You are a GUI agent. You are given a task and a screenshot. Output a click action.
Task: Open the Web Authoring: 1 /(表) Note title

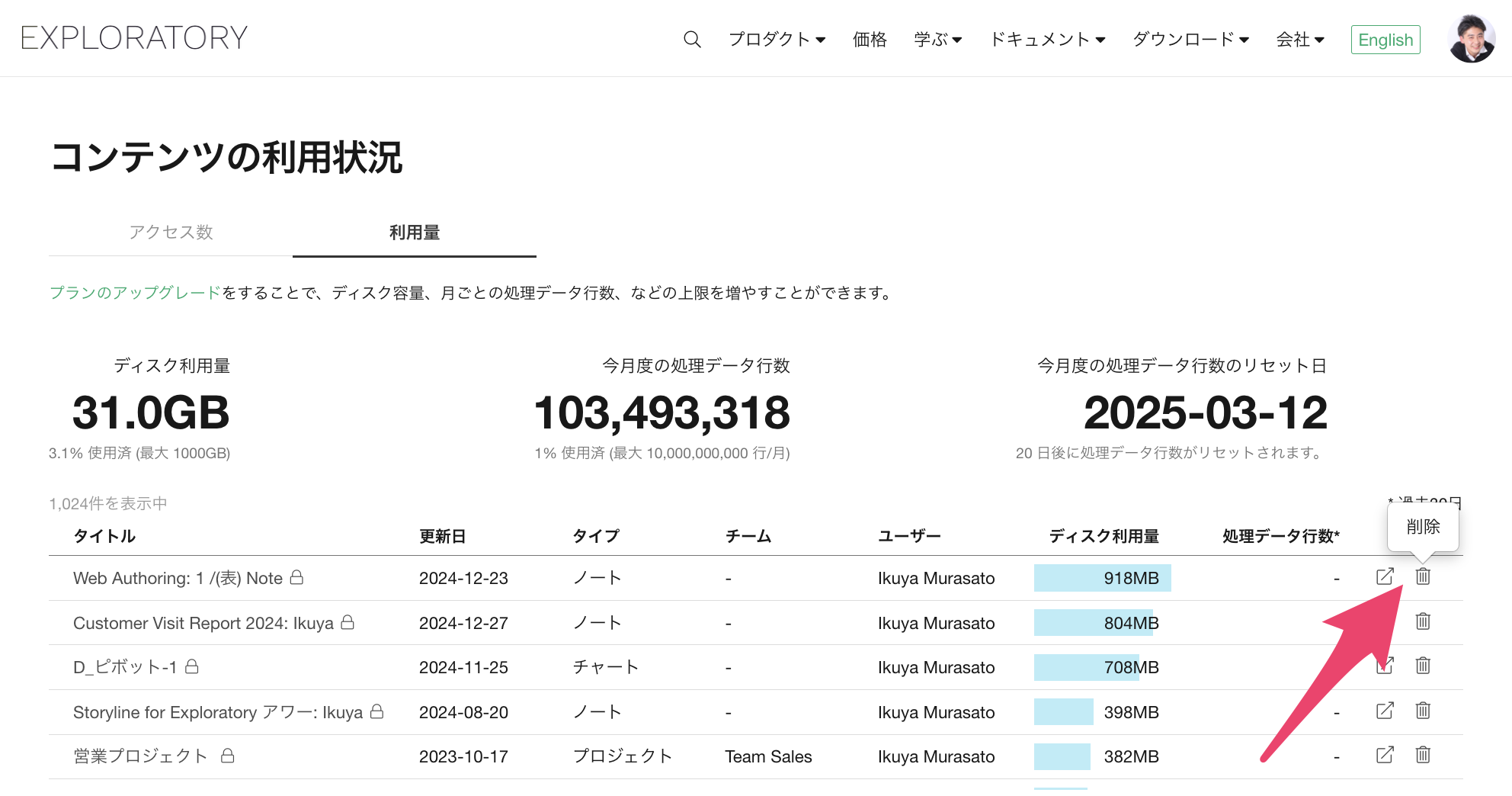[178, 578]
